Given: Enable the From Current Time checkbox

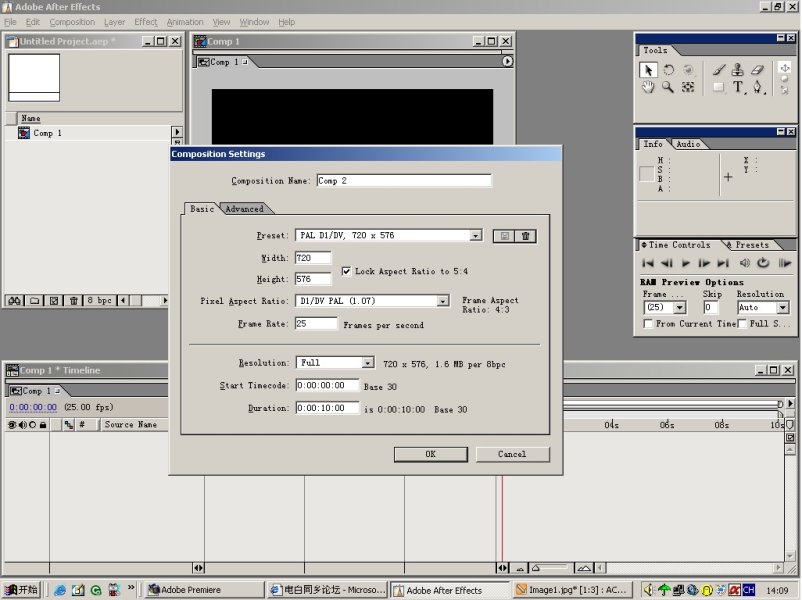Looking at the screenshot, I should click(648, 324).
